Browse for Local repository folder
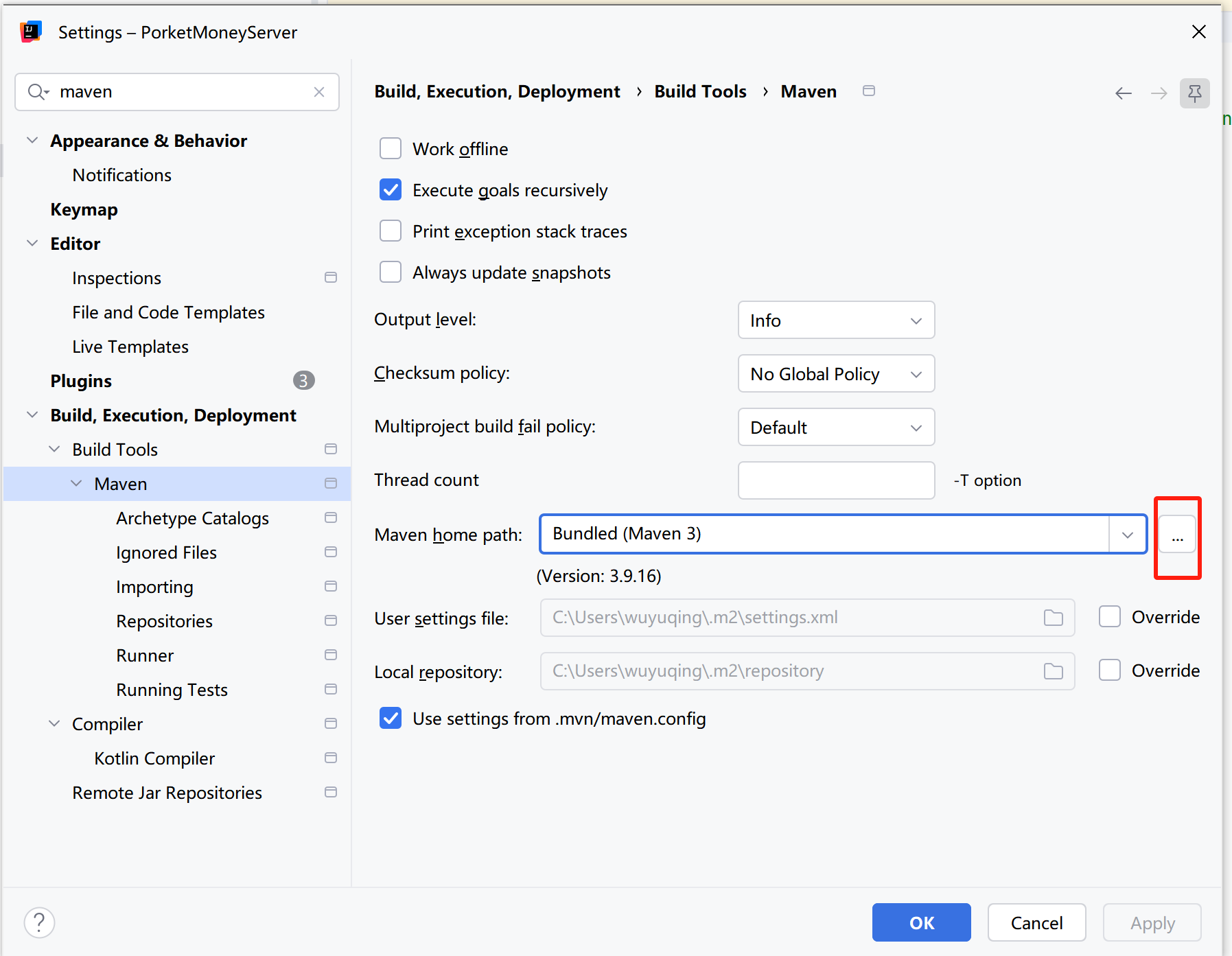This screenshot has height=956, width=1232. (x=1054, y=671)
